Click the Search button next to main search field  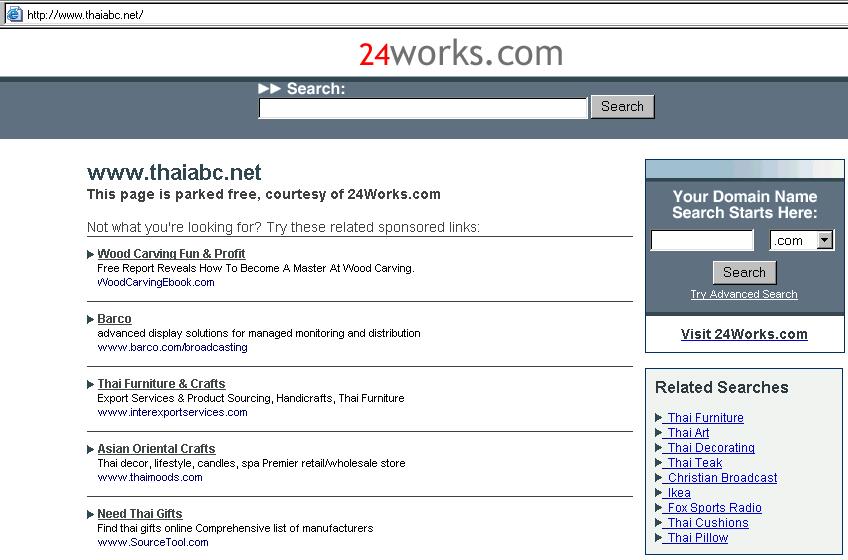click(x=622, y=107)
